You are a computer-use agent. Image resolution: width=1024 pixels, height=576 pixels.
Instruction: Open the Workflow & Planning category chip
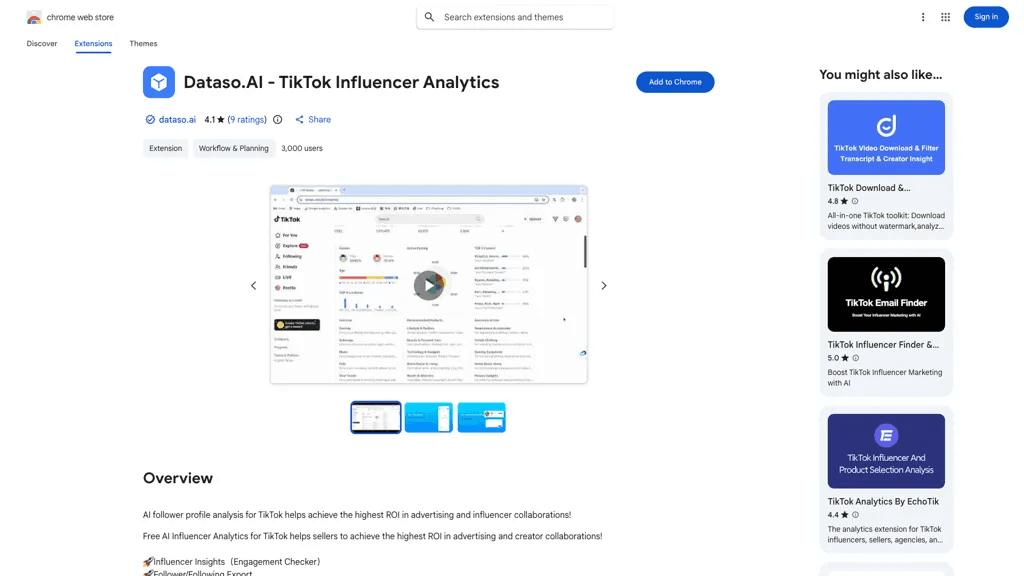pos(233,148)
